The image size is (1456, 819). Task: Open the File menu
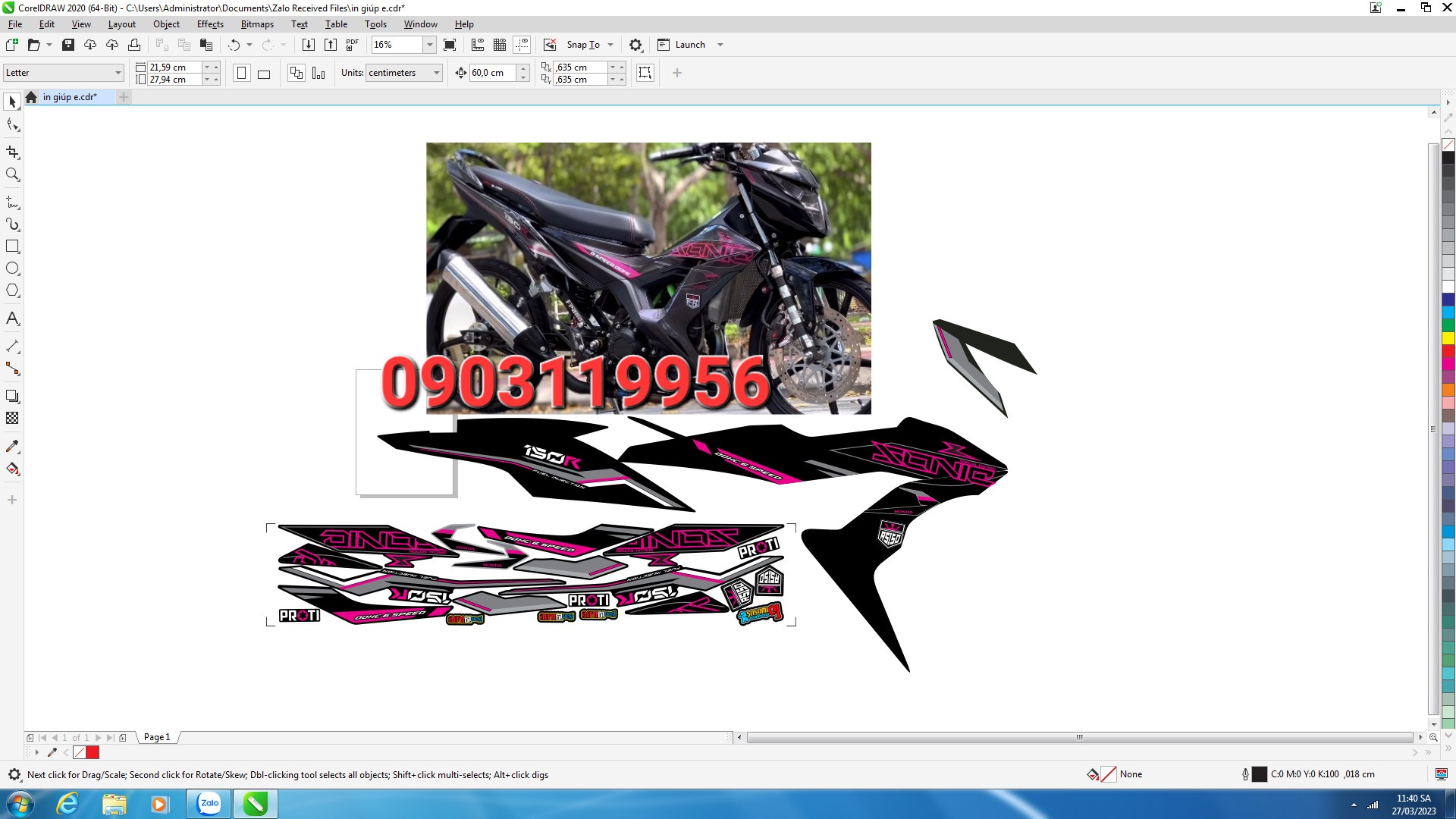[15, 24]
